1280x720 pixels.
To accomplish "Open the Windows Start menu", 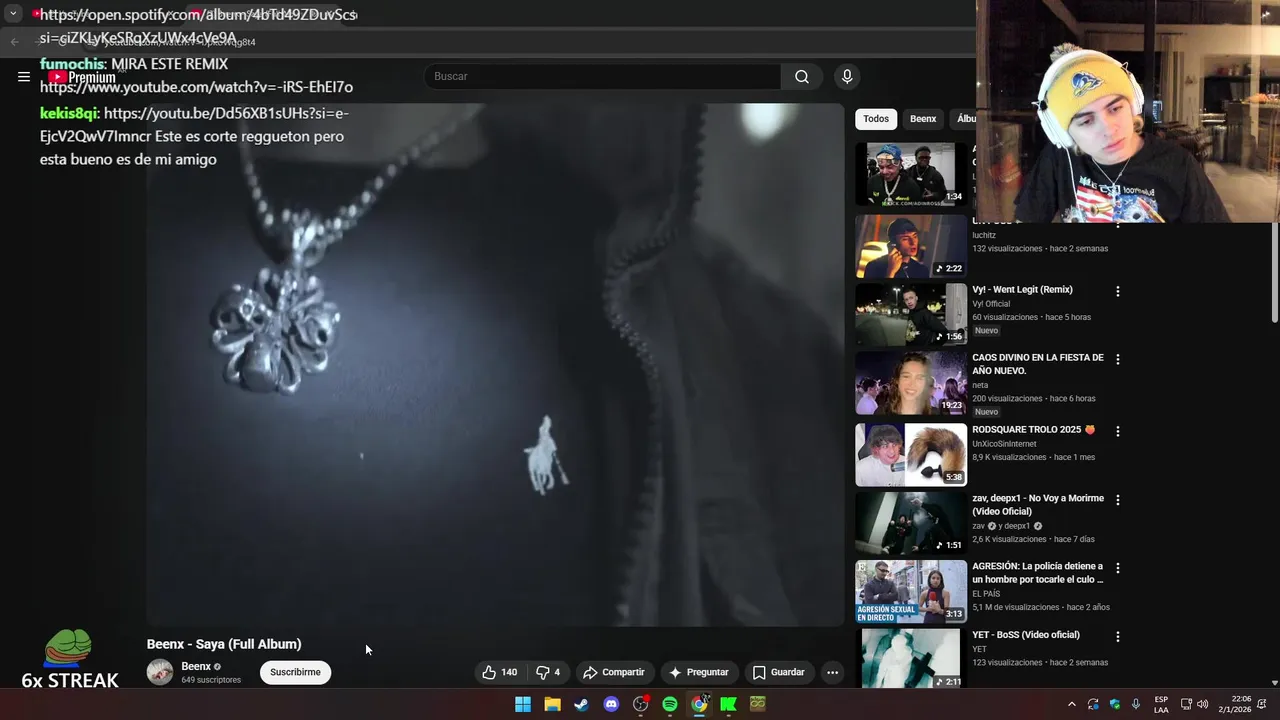I will [523, 704].
